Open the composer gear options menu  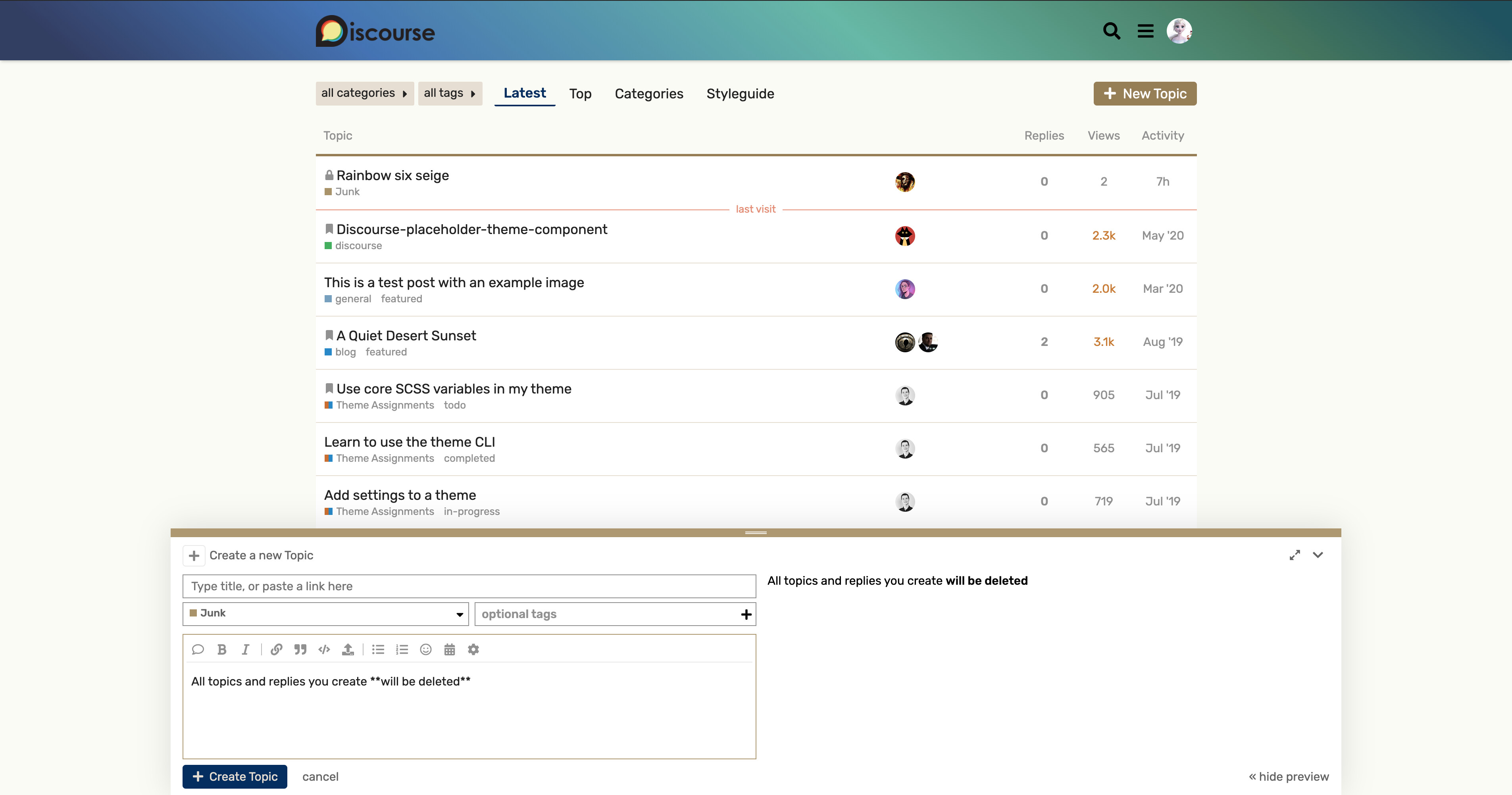coord(473,649)
